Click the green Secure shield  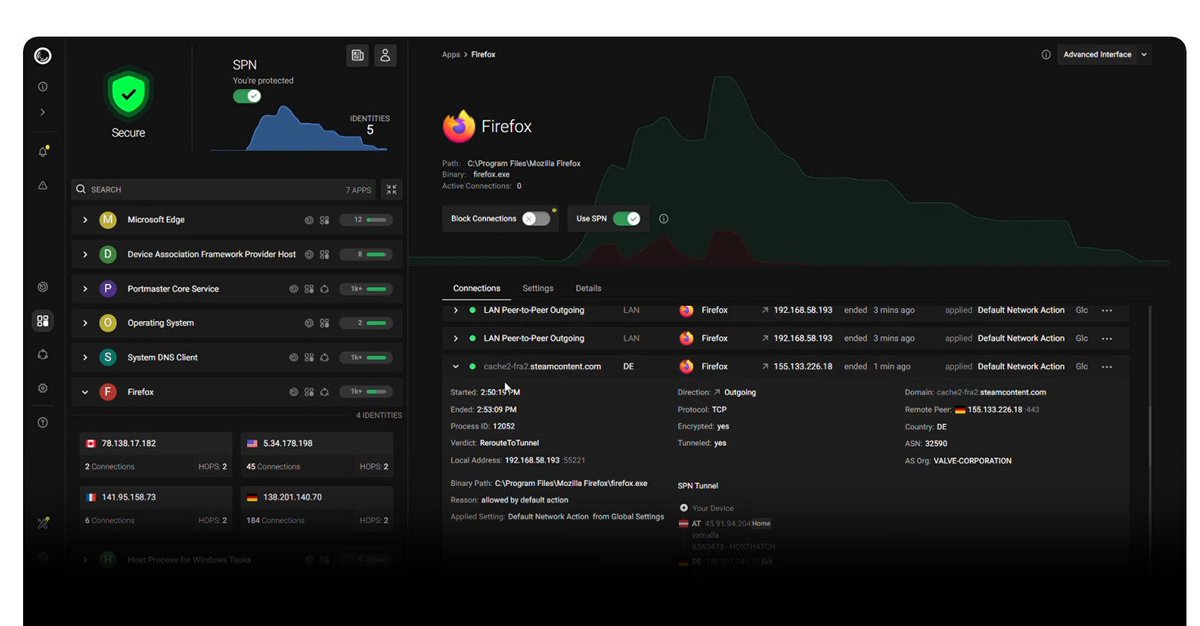pos(127,95)
